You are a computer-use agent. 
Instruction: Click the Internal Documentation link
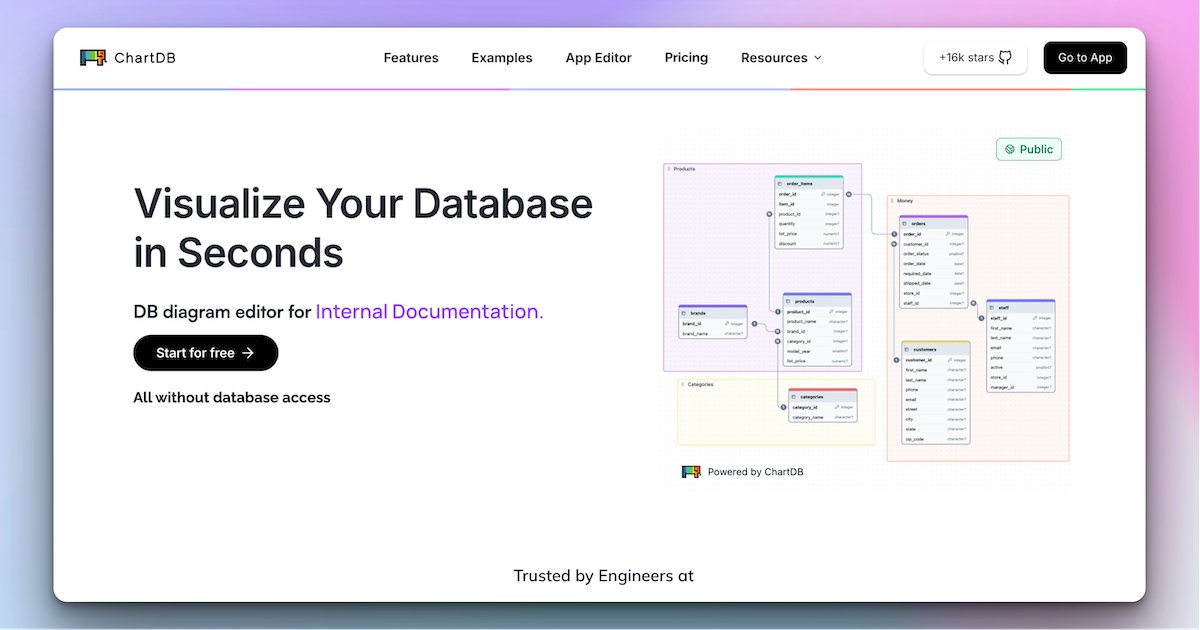(428, 311)
